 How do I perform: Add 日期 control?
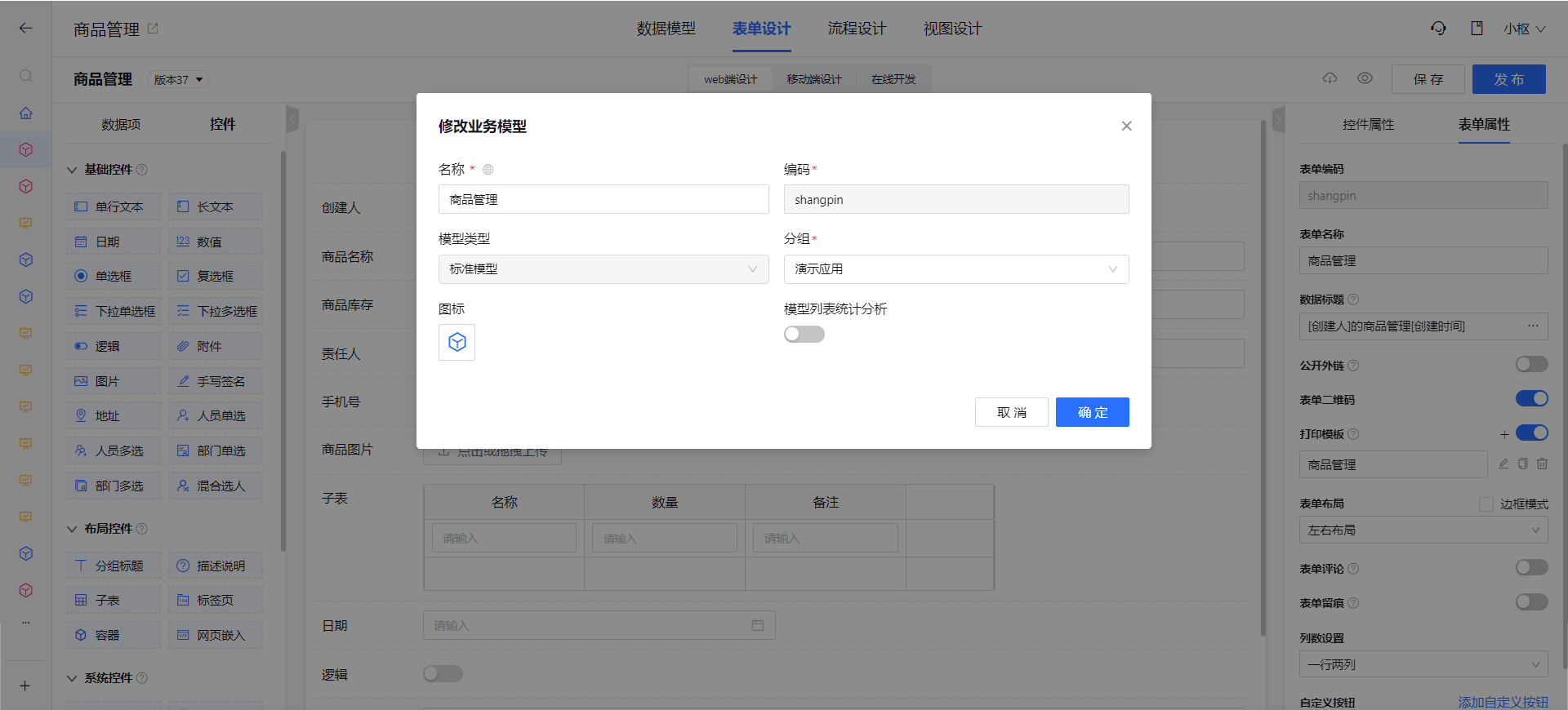pyautogui.click(x=114, y=242)
